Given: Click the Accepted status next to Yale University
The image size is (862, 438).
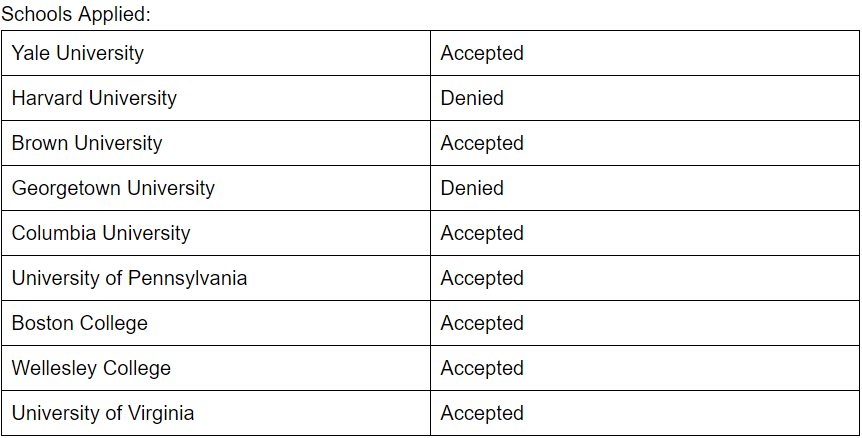Looking at the screenshot, I should (x=482, y=53).
